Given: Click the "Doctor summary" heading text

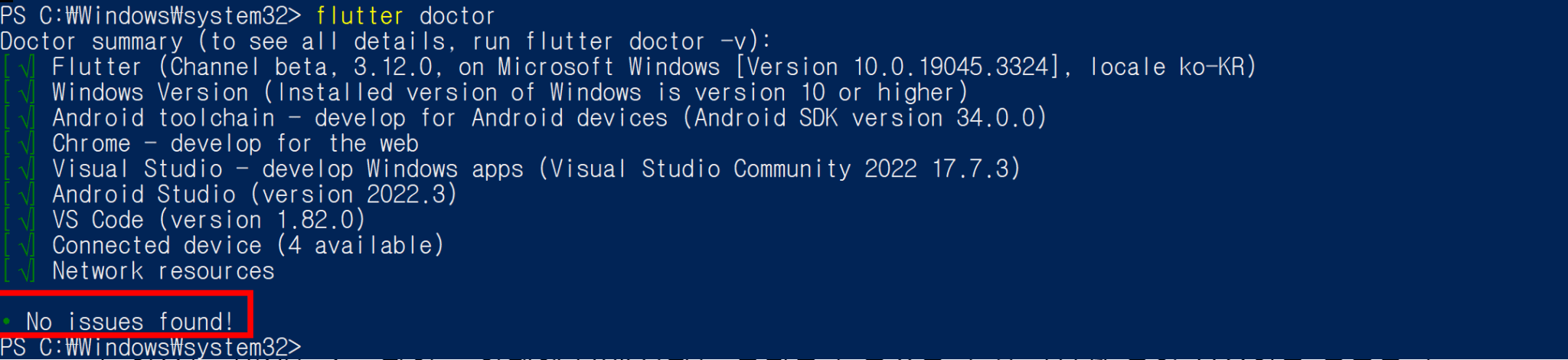Looking at the screenshot, I should 92,41.
